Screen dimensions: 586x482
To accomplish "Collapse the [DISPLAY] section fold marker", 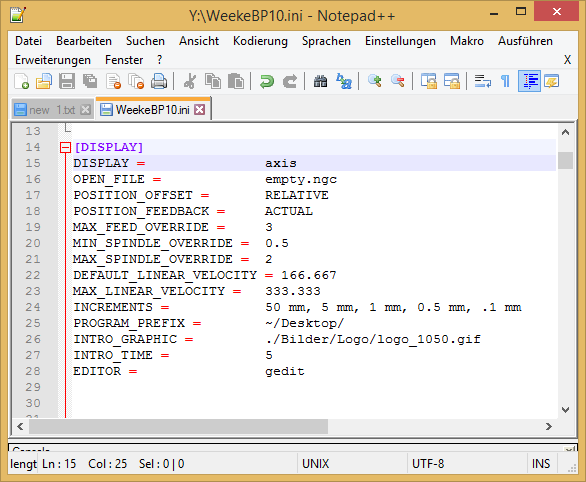I will click(65, 148).
